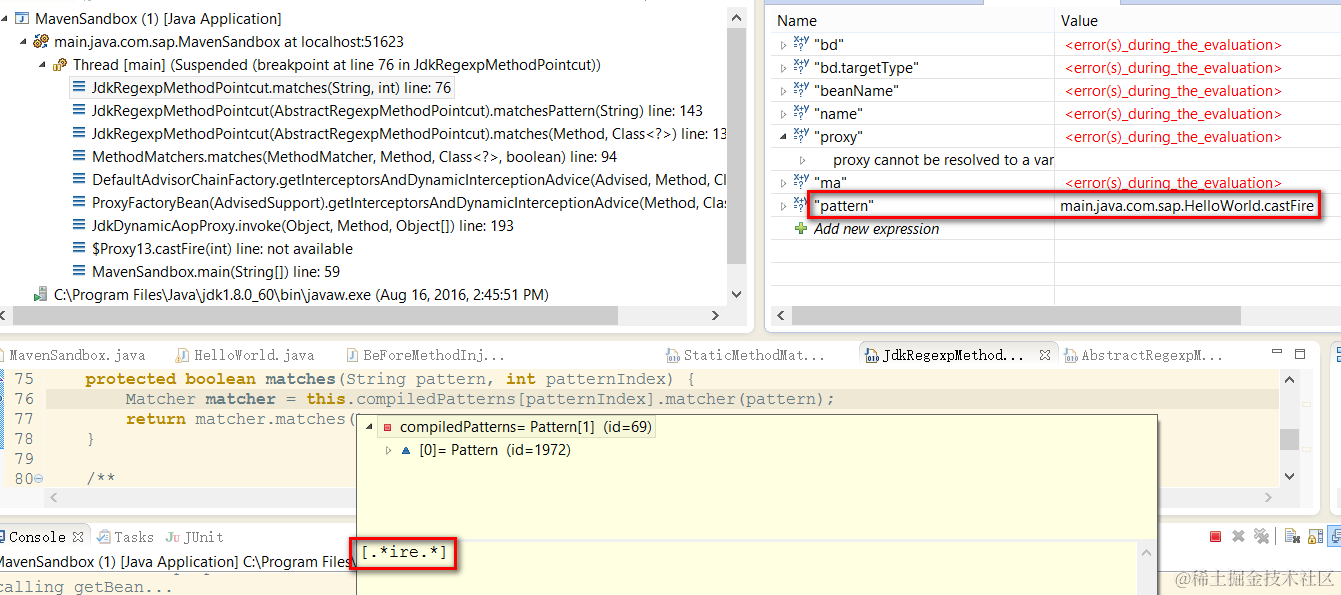Expand the "name" expression

pyautogui.click(x=783, y=114)
